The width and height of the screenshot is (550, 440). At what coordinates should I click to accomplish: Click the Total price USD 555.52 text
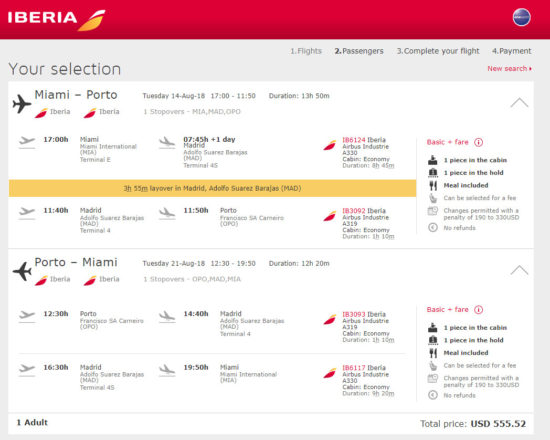coord(473,424)
